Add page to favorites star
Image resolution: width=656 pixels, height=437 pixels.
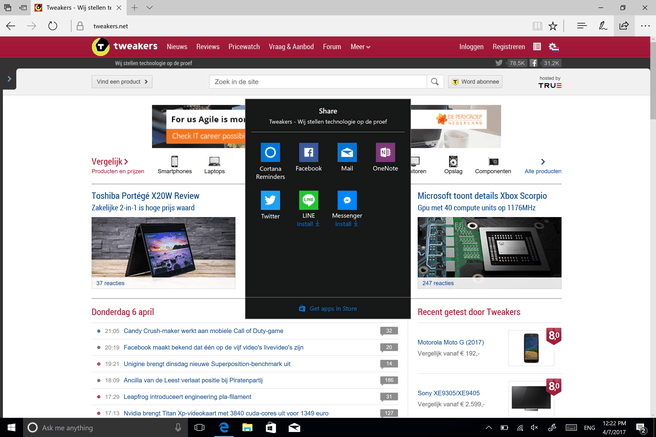pos(553,26)
